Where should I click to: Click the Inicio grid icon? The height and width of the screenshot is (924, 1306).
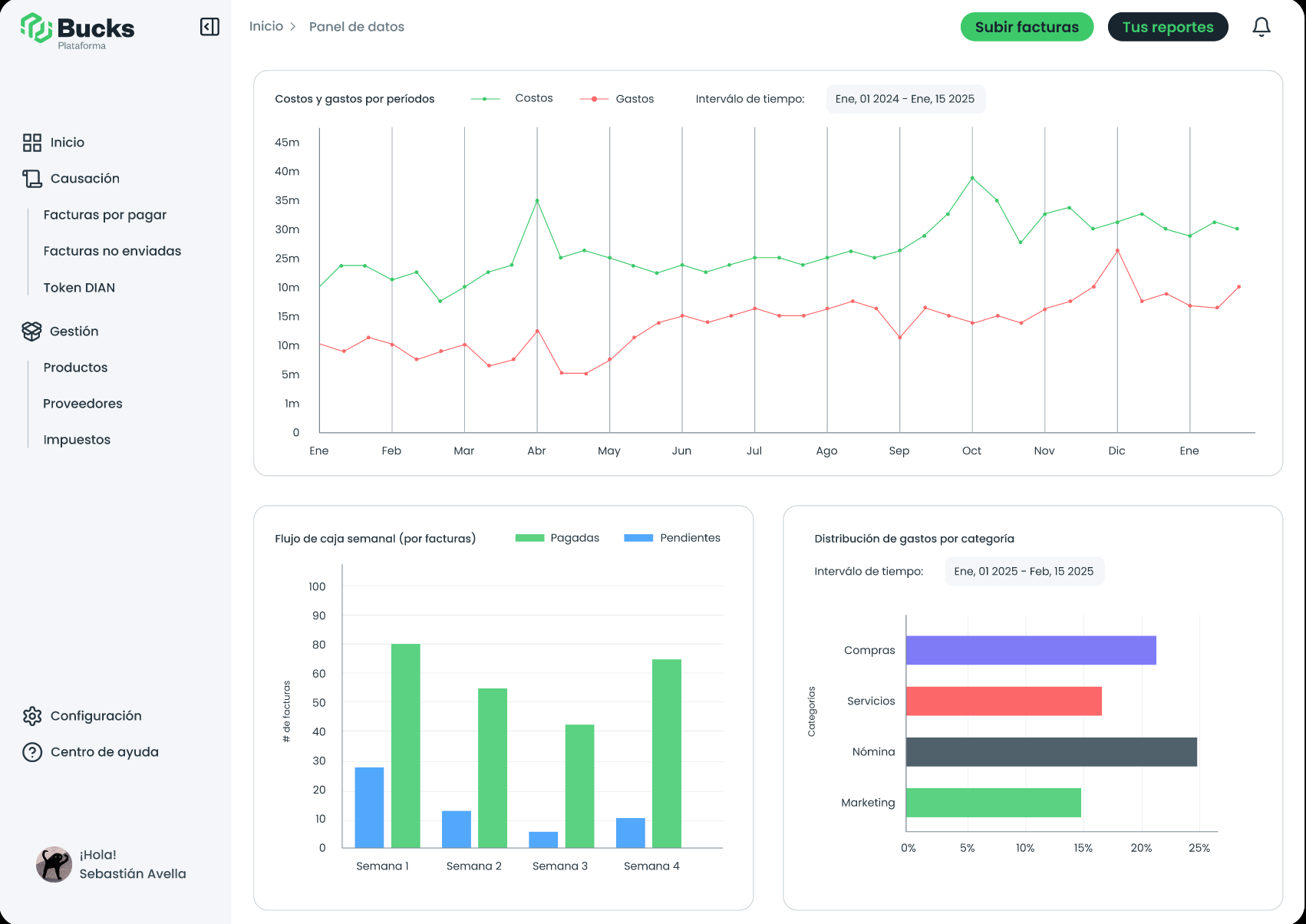[x=32, y=143]
